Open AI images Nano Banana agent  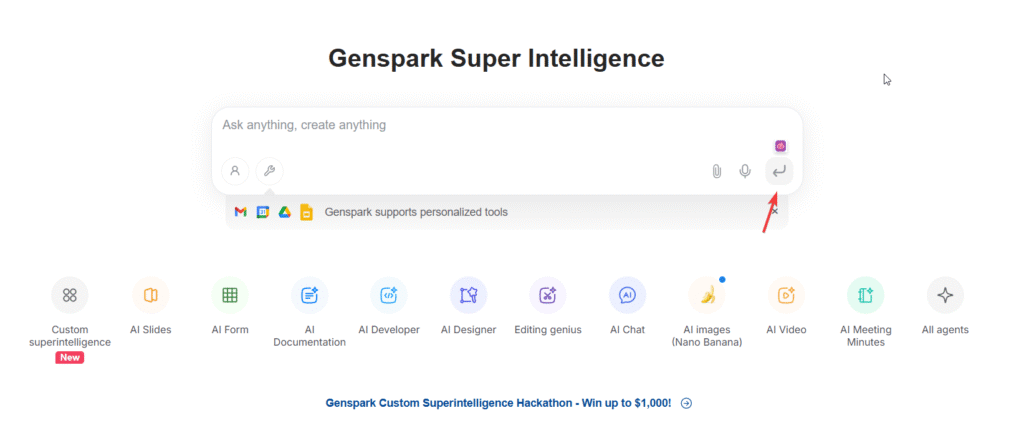coord(707,295)
